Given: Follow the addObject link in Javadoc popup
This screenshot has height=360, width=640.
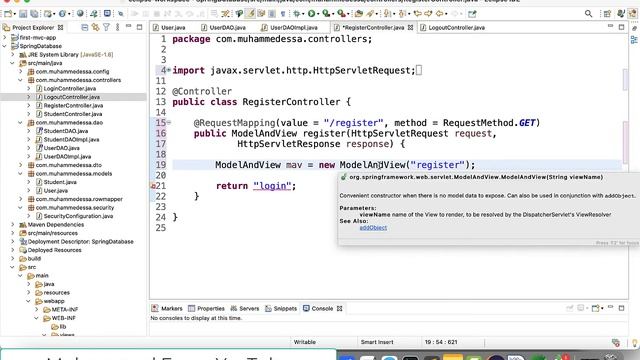Looking at the screenshot, I should point(373,228).
